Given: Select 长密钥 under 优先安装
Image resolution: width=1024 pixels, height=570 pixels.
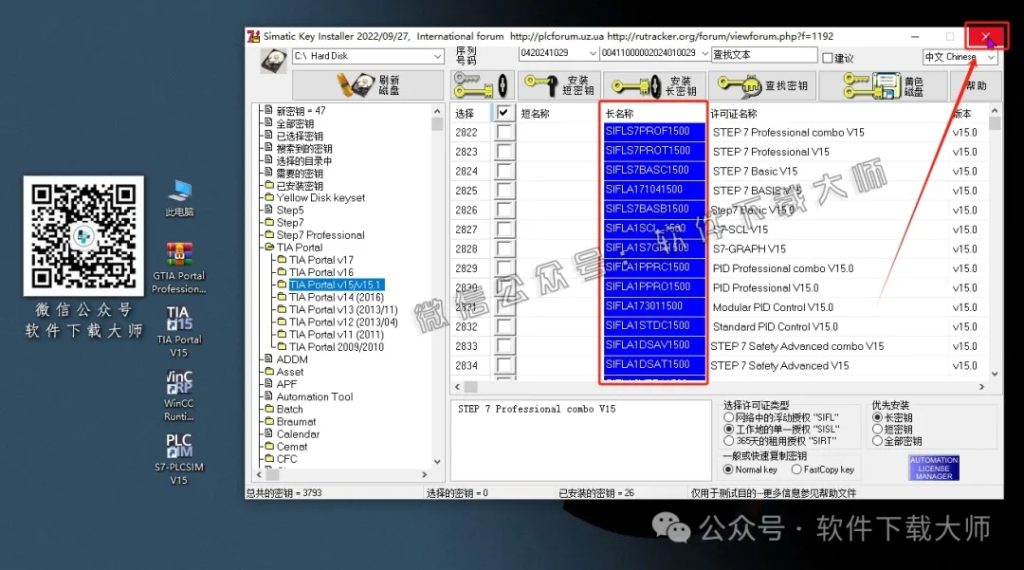Looking at the screenshot, I should coord(878,417).
